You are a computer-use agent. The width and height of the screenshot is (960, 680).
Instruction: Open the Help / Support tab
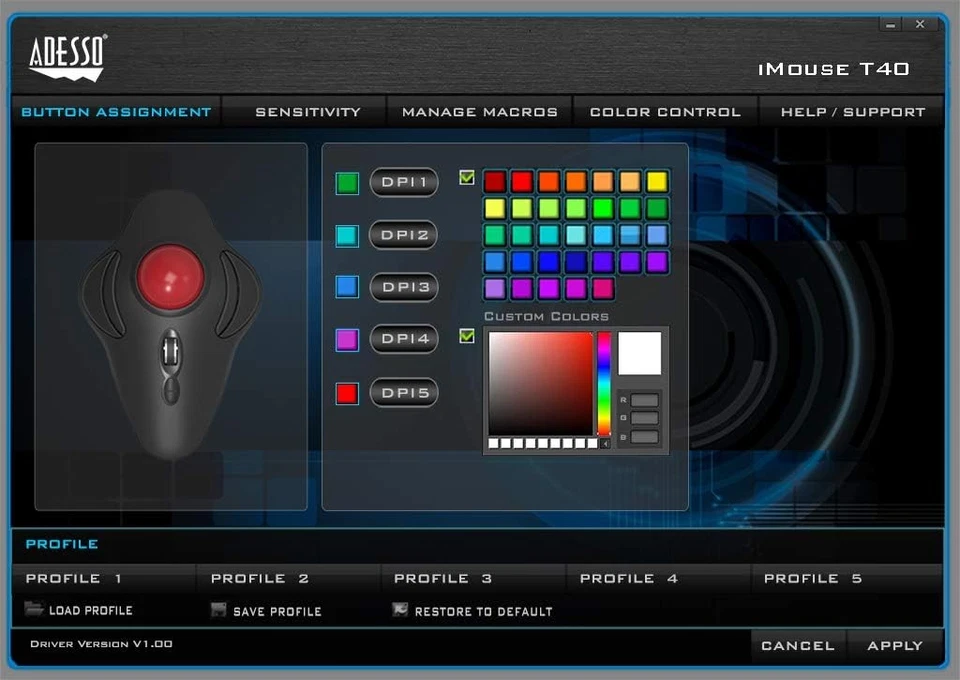pos(852,112)
